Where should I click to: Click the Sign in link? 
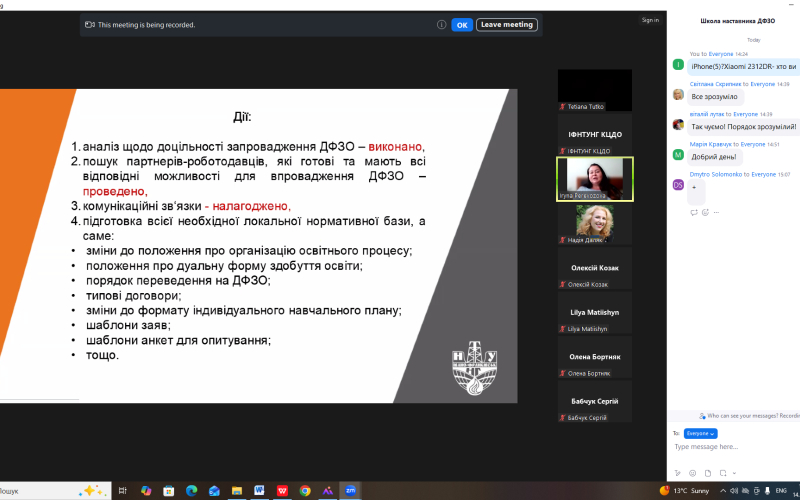pyautogui.click(x=650, y=20)
